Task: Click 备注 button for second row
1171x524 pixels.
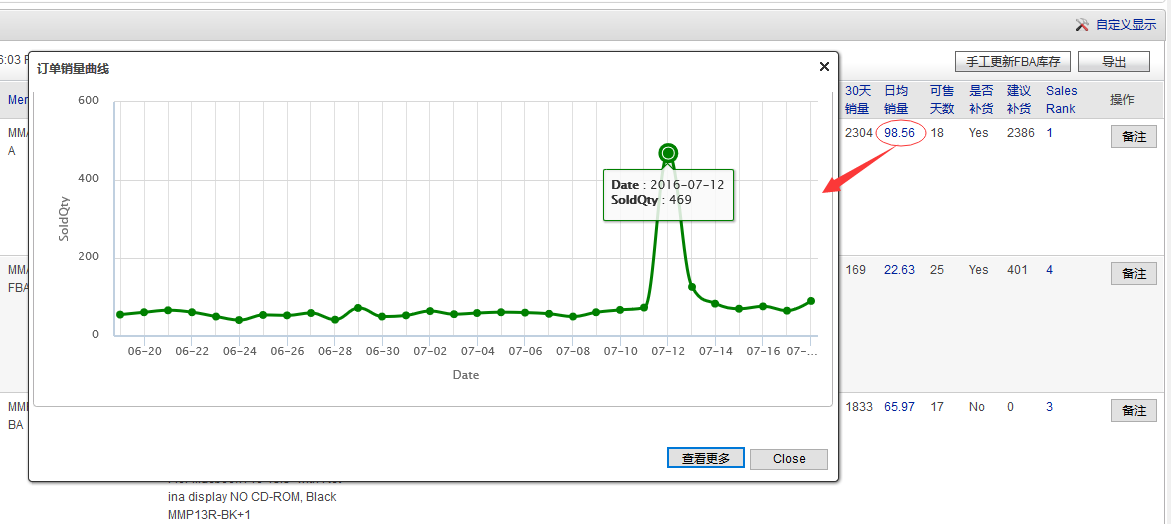Action: pyautogui.click(x=1133, y=274)
